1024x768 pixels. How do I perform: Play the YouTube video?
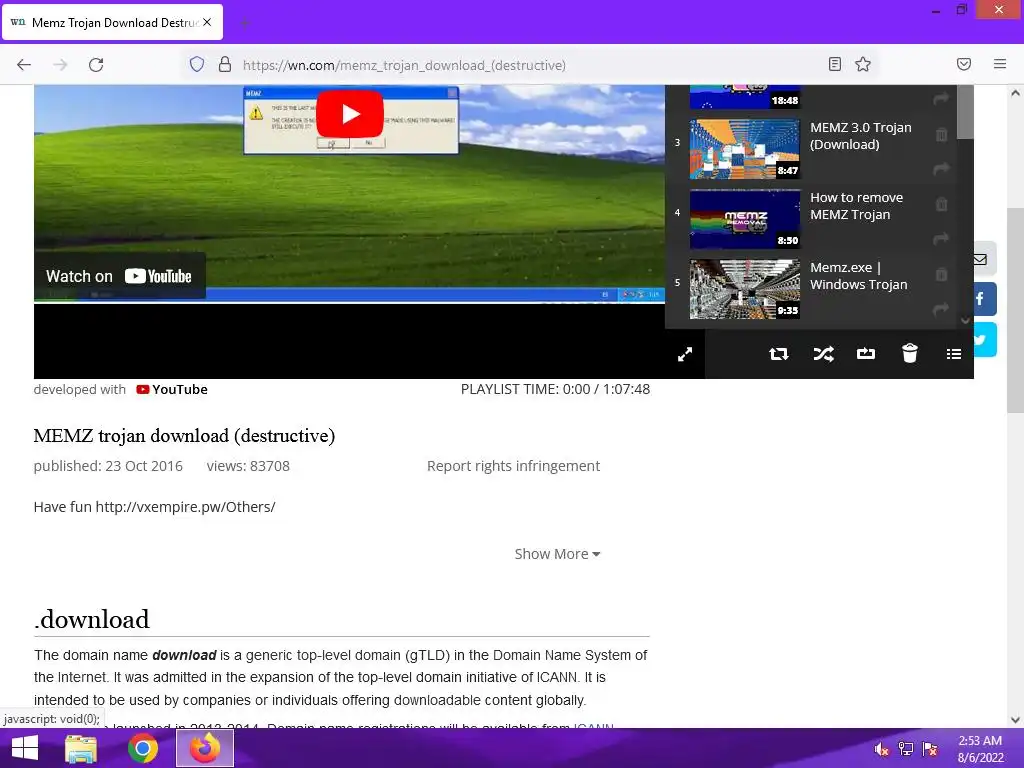(350, 114)
